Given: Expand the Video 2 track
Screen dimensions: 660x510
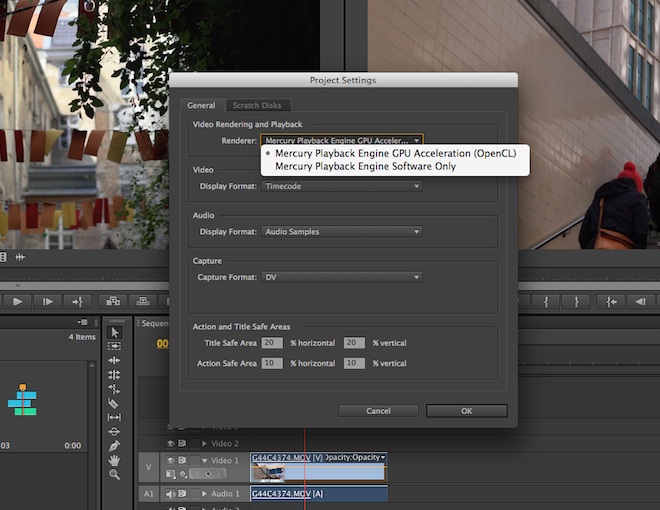Looking at the screenshot, I should 204,444.
